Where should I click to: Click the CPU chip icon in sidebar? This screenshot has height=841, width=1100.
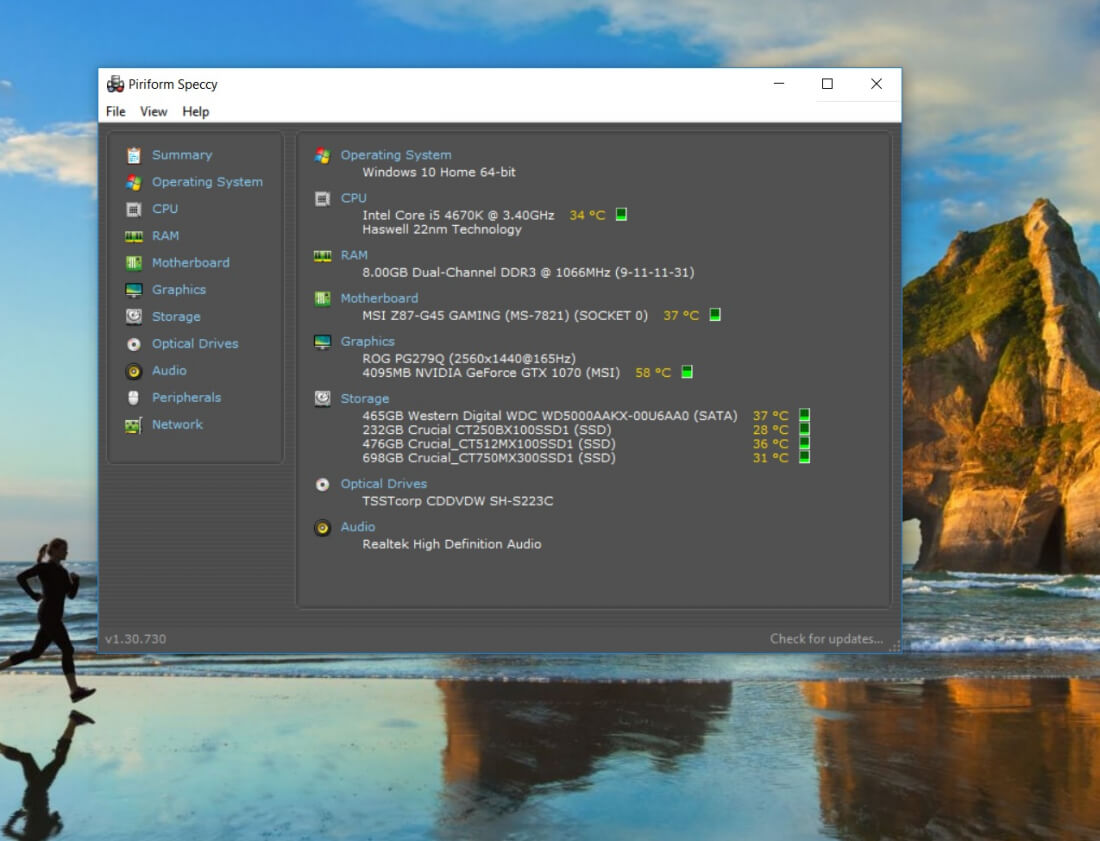[x=133, y=209]
